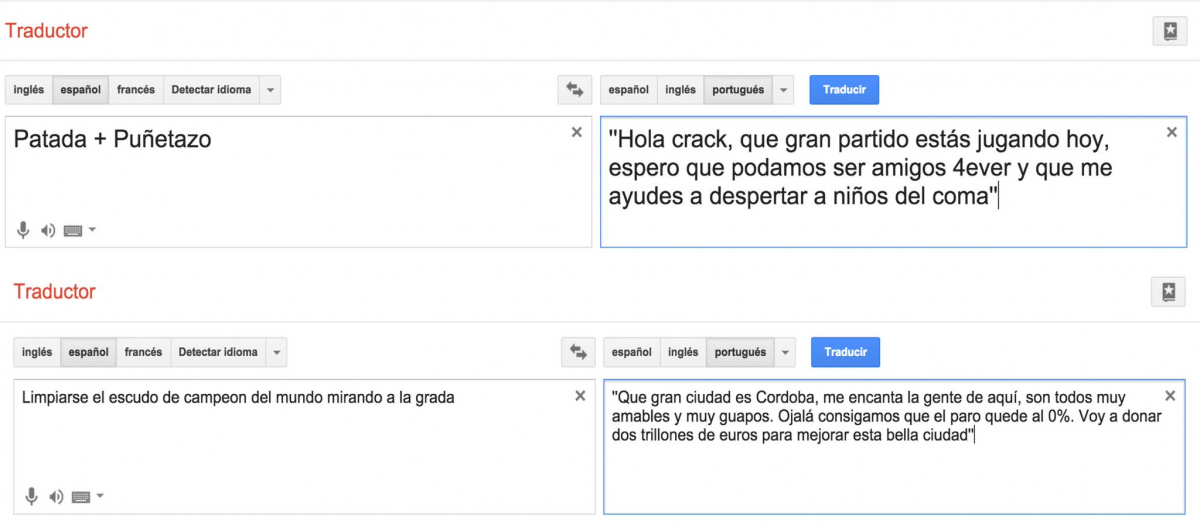Expand the source language dropdown beside the upper 'Detectar idioma'

tap(271, 90)
